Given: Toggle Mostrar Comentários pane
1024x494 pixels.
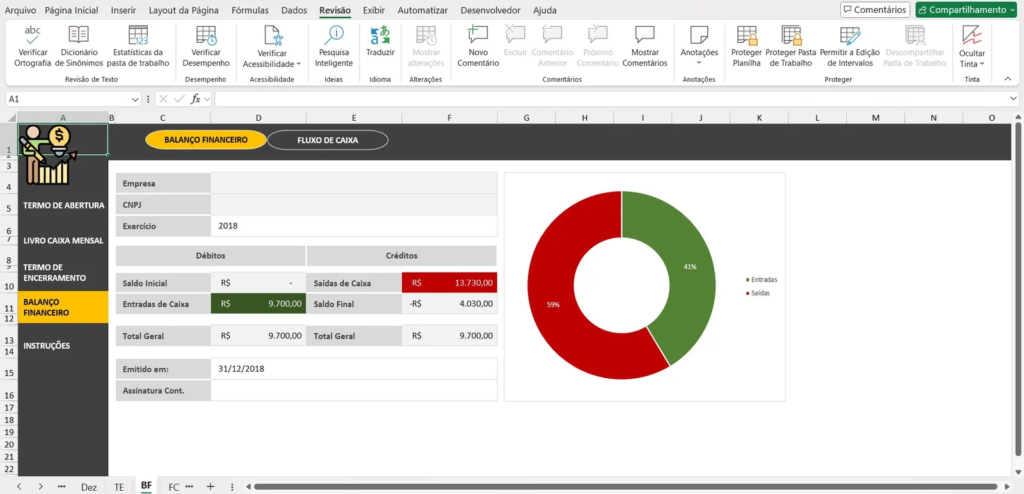Looking at the screenshot, I should (x=645, y=36).
